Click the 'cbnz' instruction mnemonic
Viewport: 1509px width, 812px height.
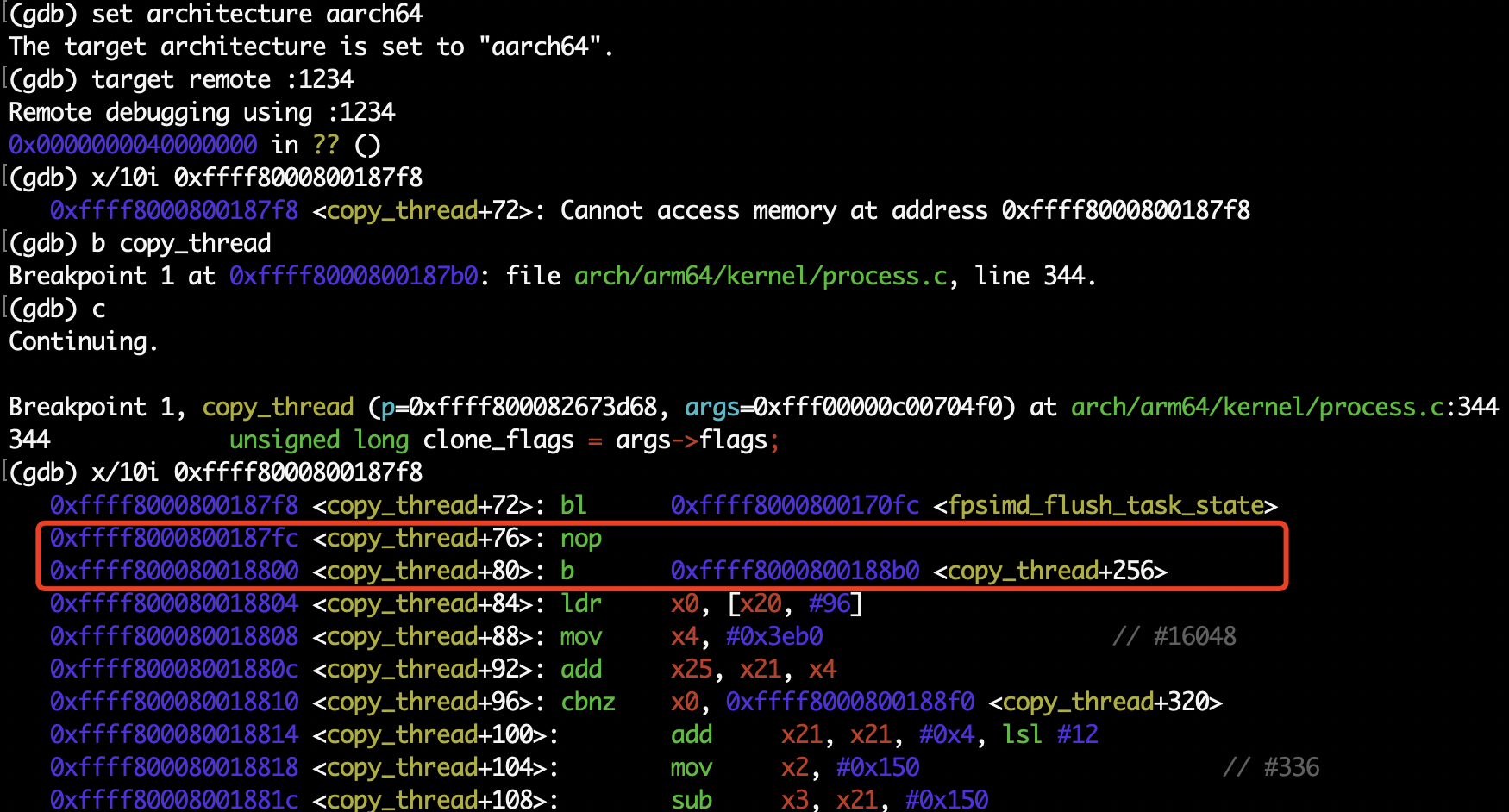click(x=588, y=702)
